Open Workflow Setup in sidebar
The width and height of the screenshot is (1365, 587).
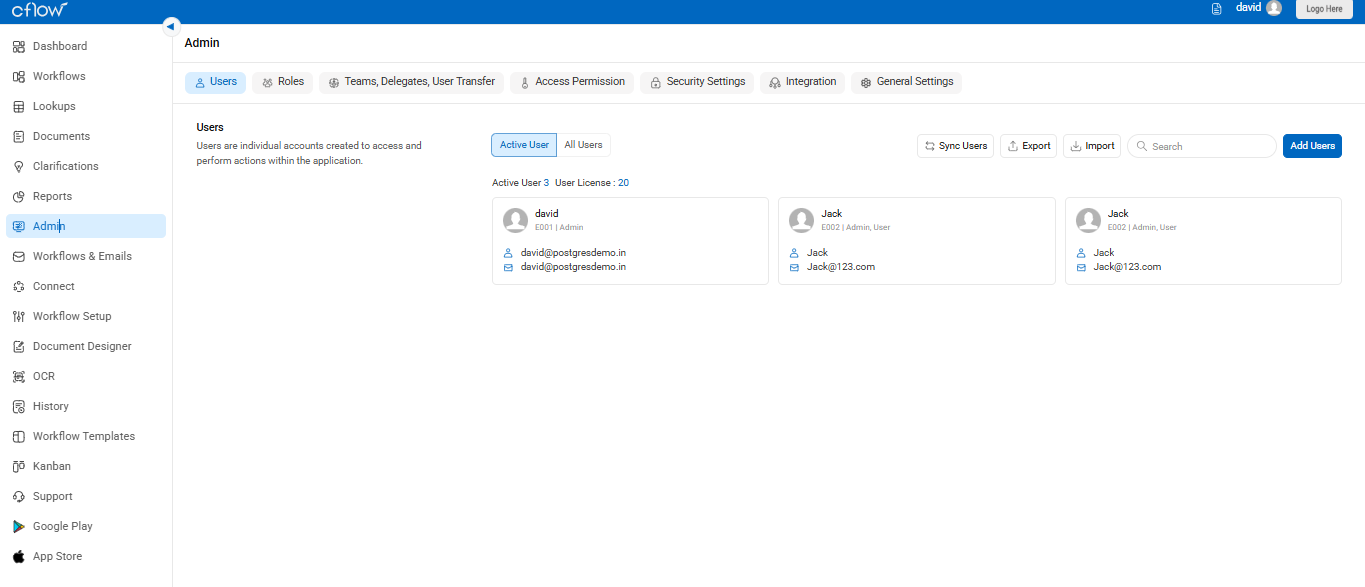(x=86, y=316)
